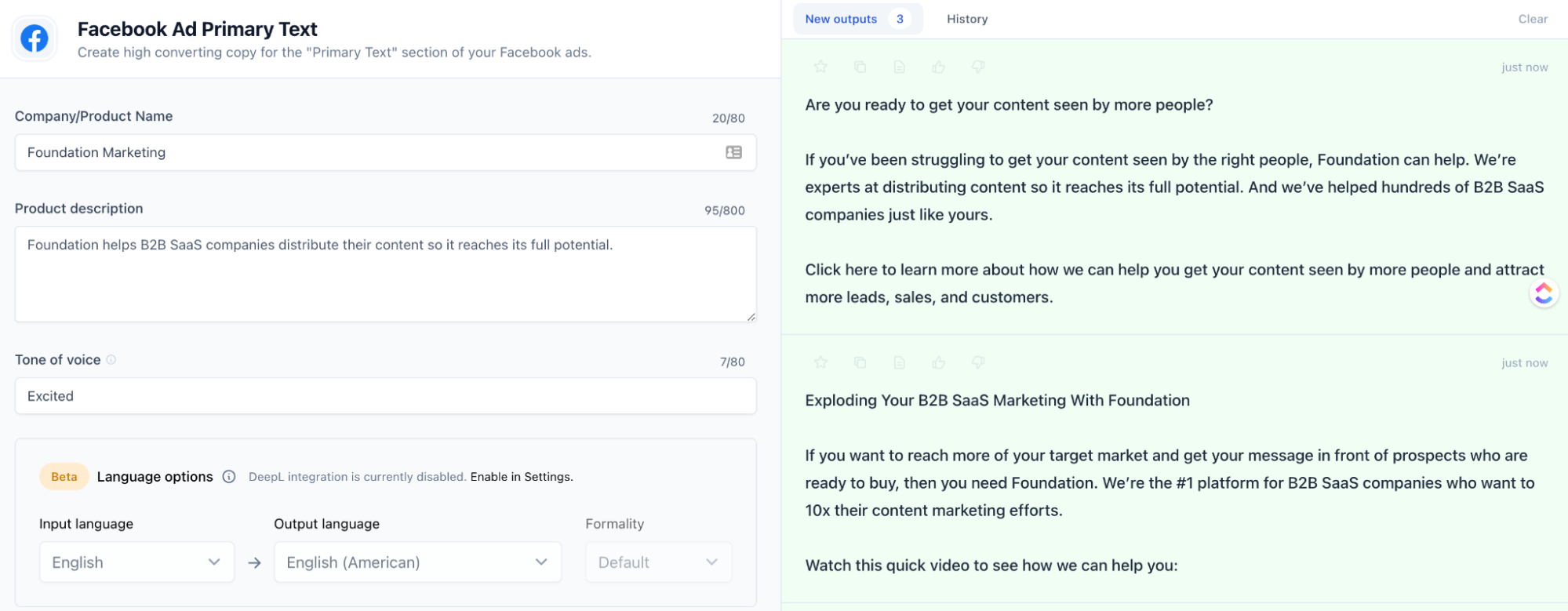
Task: Dislike the second output with thumbs-down
Action: [x=977, y=362]
